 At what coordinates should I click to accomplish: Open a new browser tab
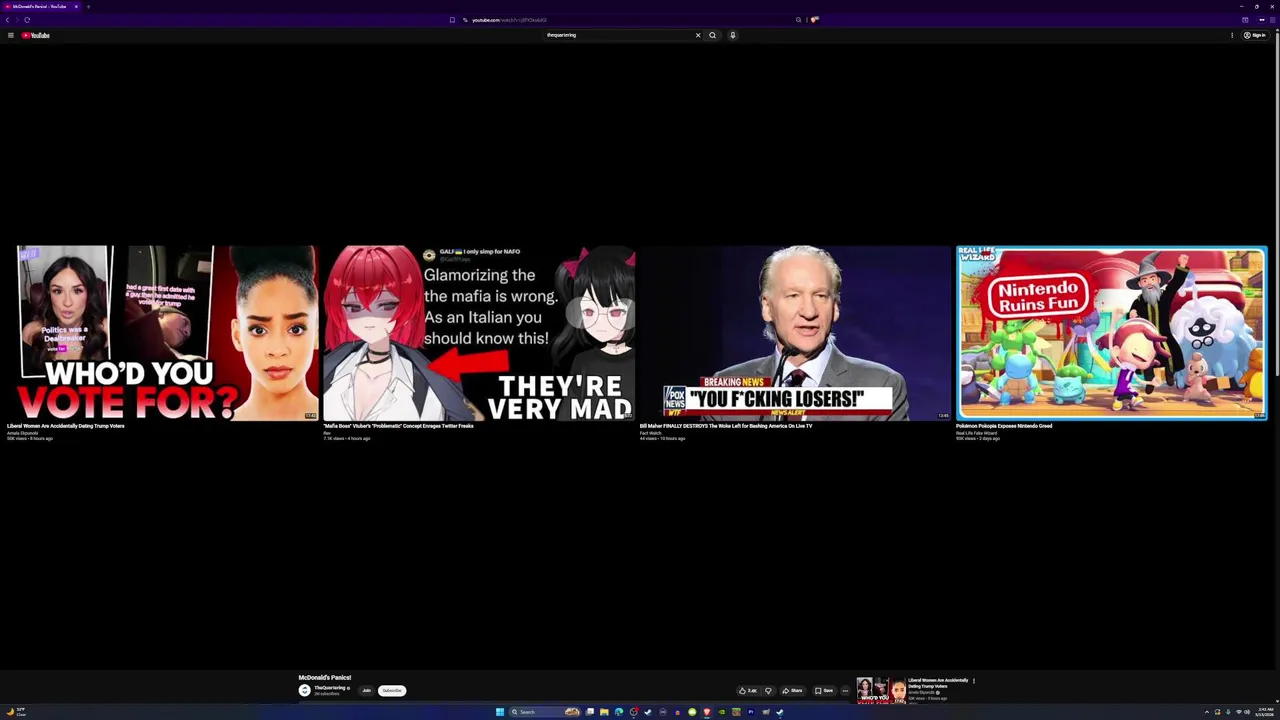coord(88,6)
